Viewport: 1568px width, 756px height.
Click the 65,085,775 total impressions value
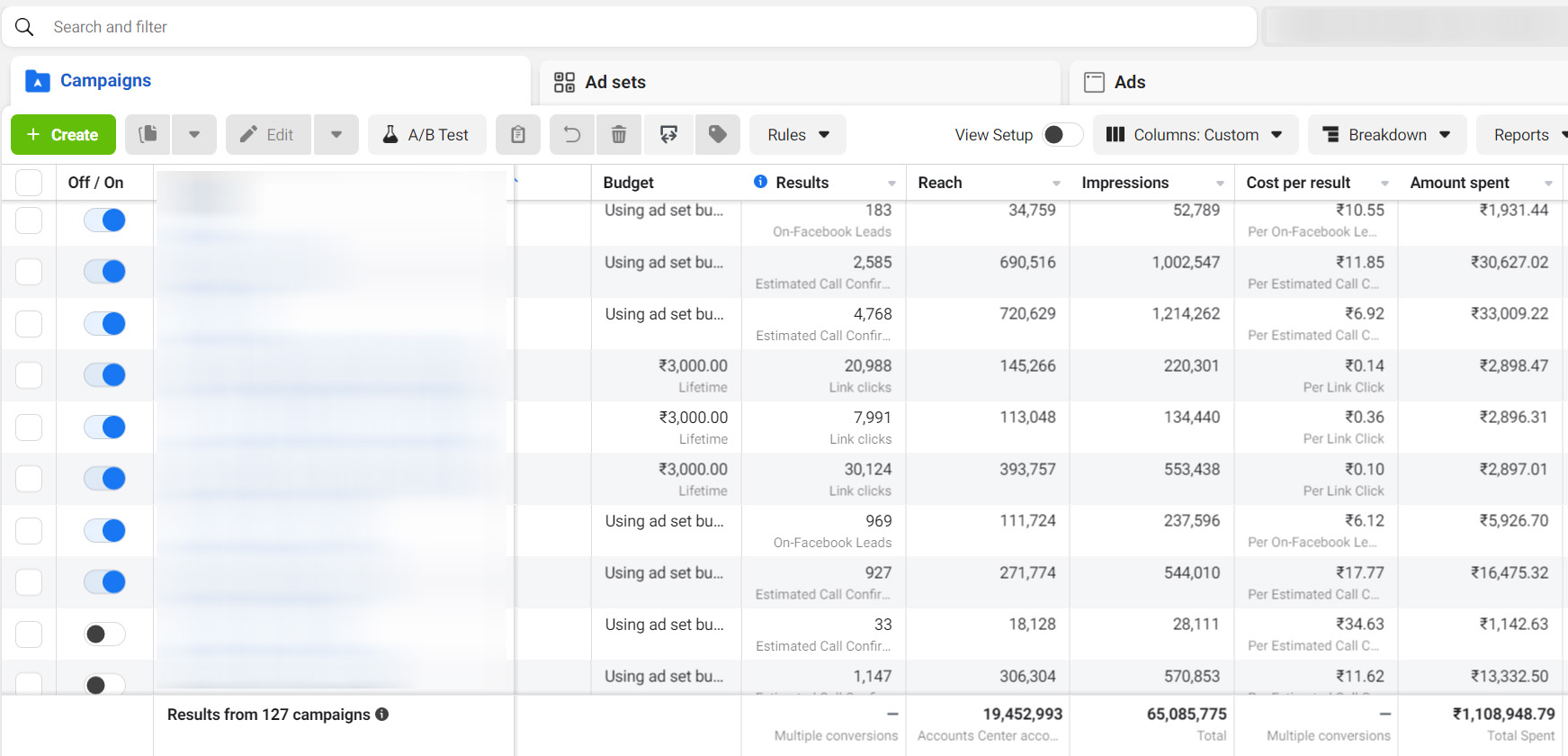(1187, 714)
